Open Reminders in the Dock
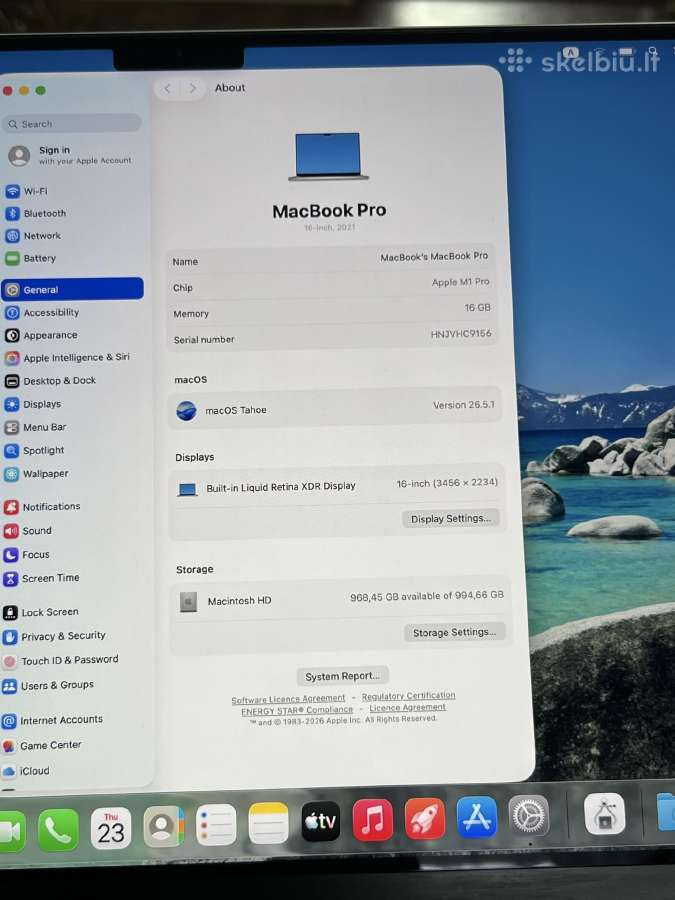The image size is (675, 900). click(x=216, y=825)
